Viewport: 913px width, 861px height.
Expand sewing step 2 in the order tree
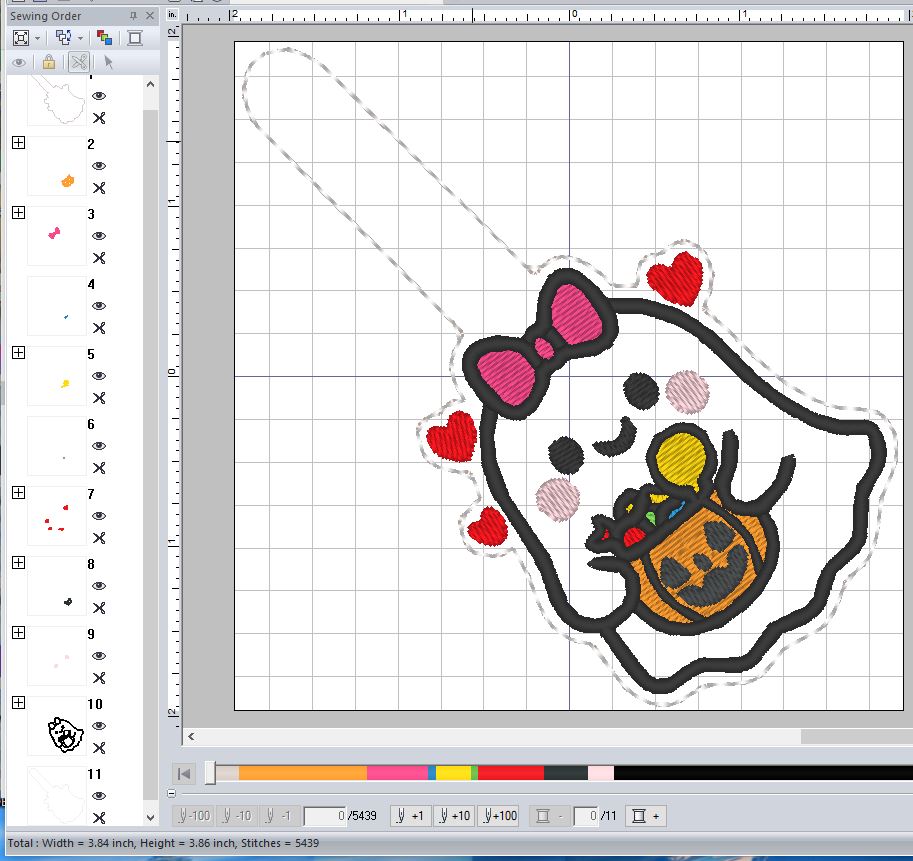[x=19, y=143]
